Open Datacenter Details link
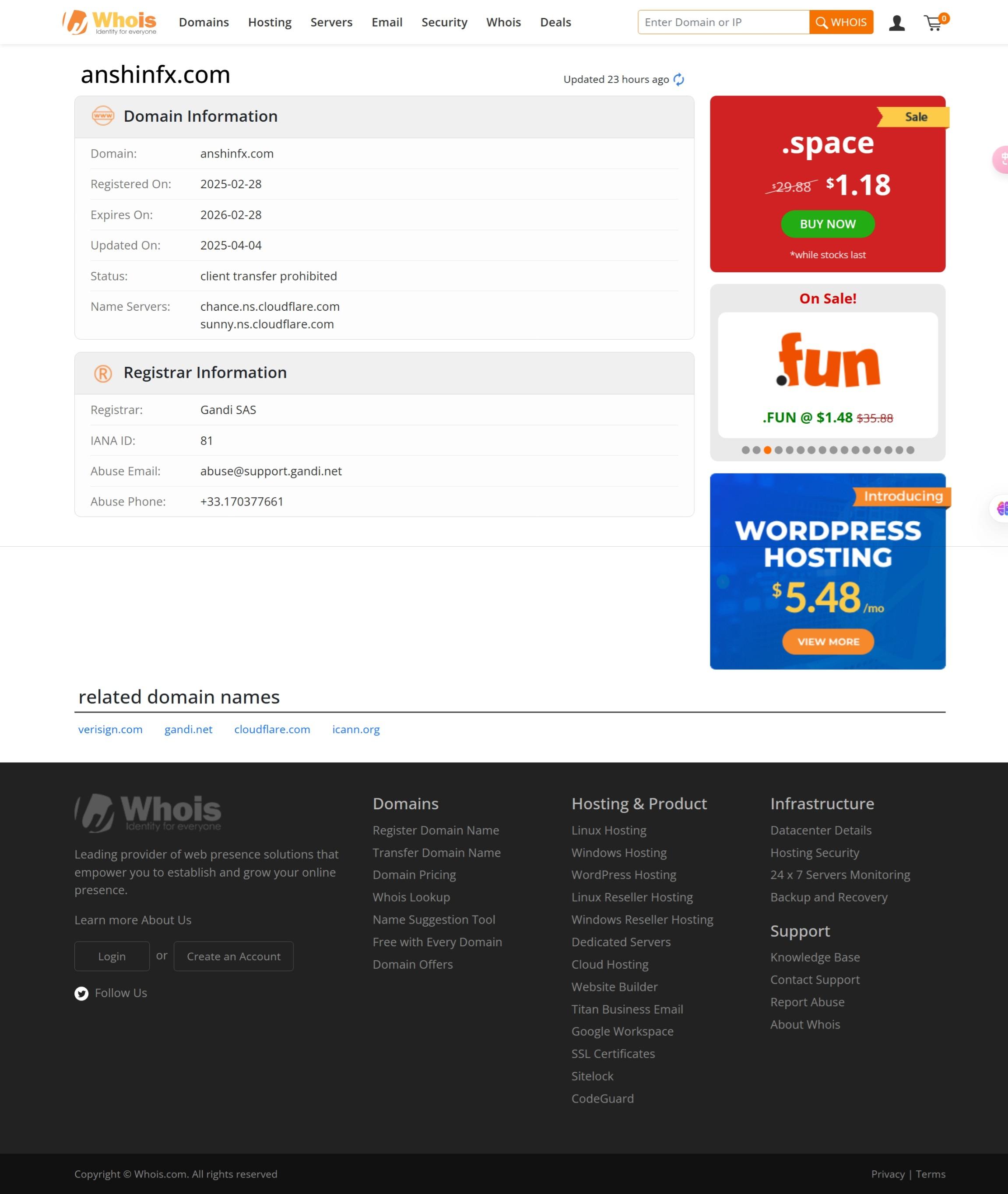The height and width of the screenshot is (1194, 1008). (821, 830)
